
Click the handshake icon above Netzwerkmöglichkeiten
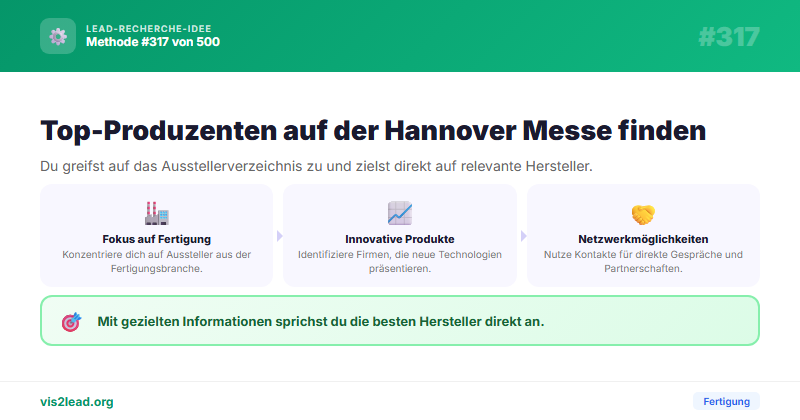coord(643,214)
